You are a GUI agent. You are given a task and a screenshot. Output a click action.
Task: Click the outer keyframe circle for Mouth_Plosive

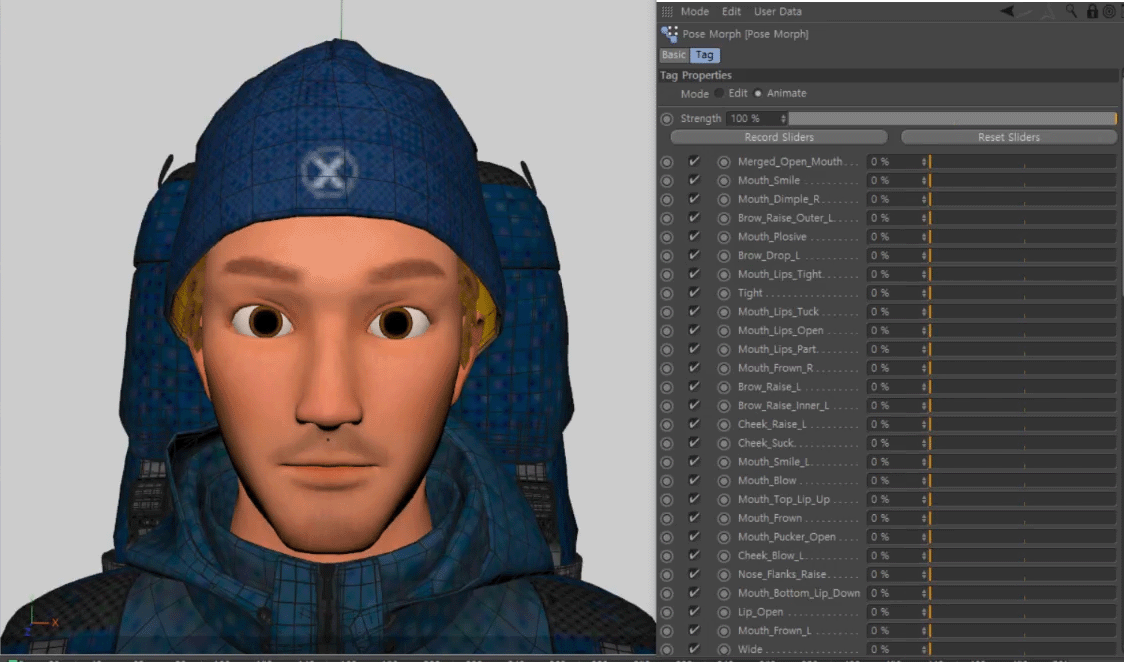(667, 237)
